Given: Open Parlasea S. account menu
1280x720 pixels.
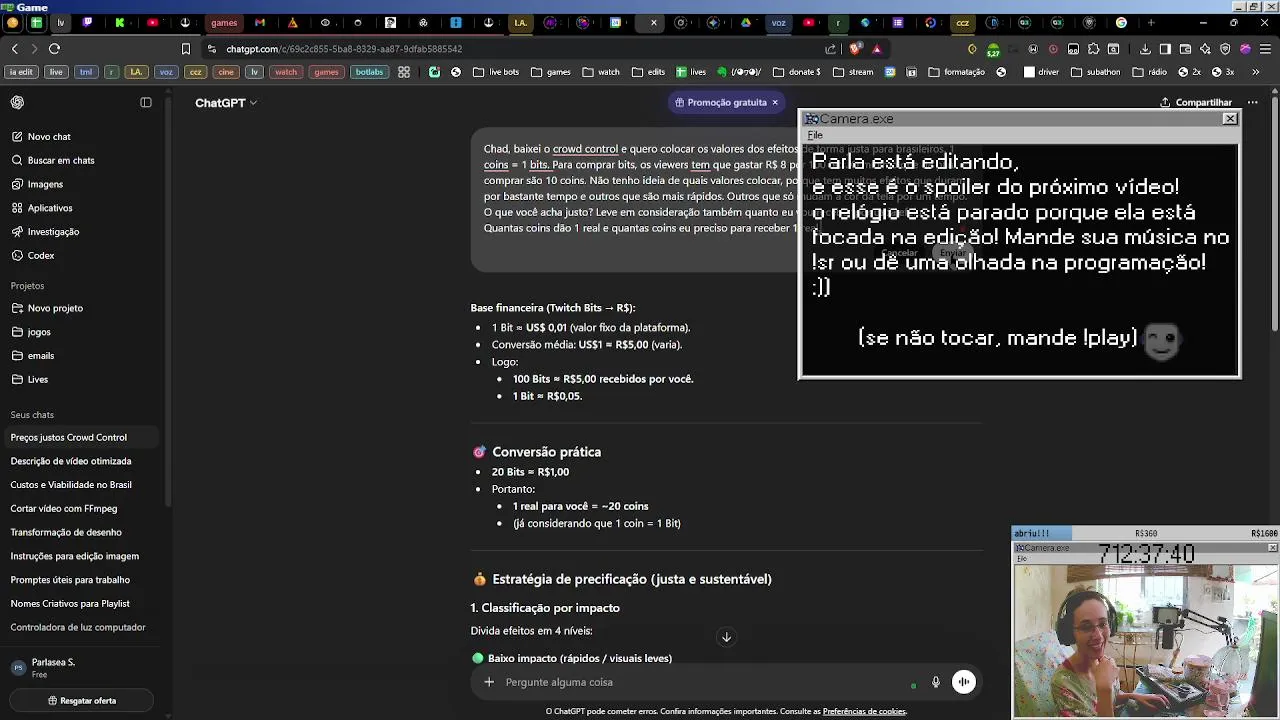Looking at the screenshot, I should [x=80, y=667].
